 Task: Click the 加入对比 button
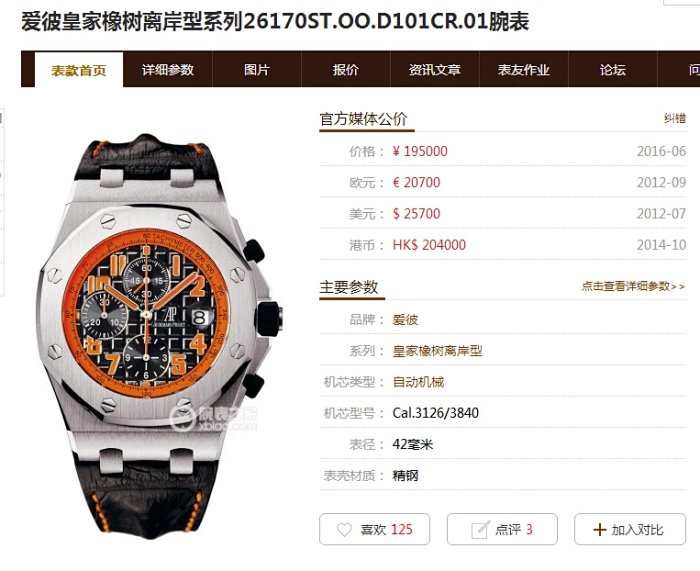click(630, 529)
